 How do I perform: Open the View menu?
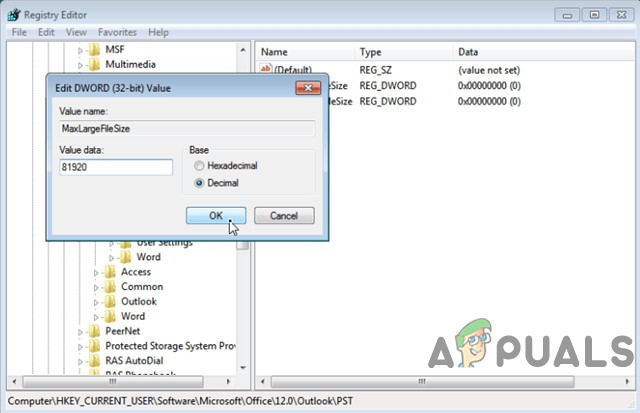(76, 32)
